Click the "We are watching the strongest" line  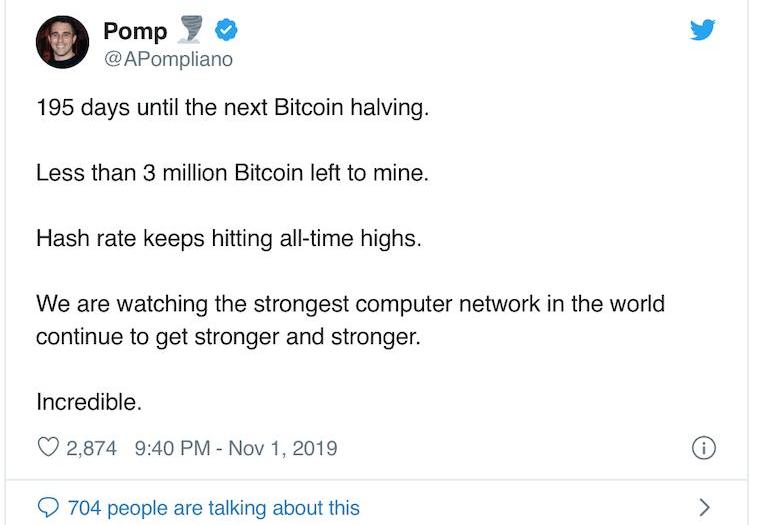350,303
